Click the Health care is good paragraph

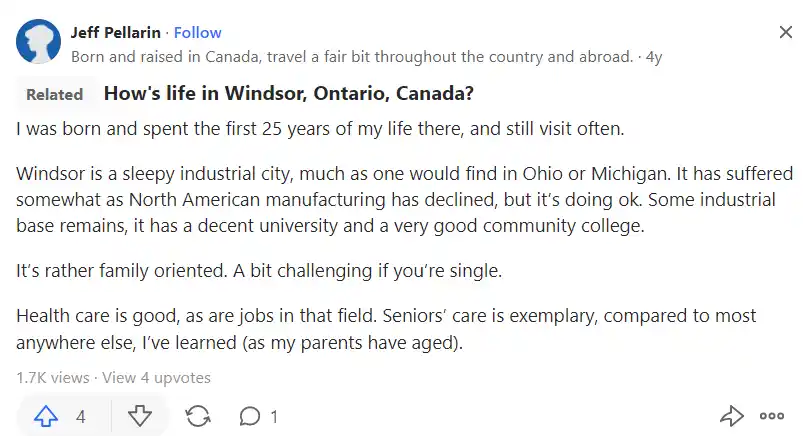[x=386, y=329]
